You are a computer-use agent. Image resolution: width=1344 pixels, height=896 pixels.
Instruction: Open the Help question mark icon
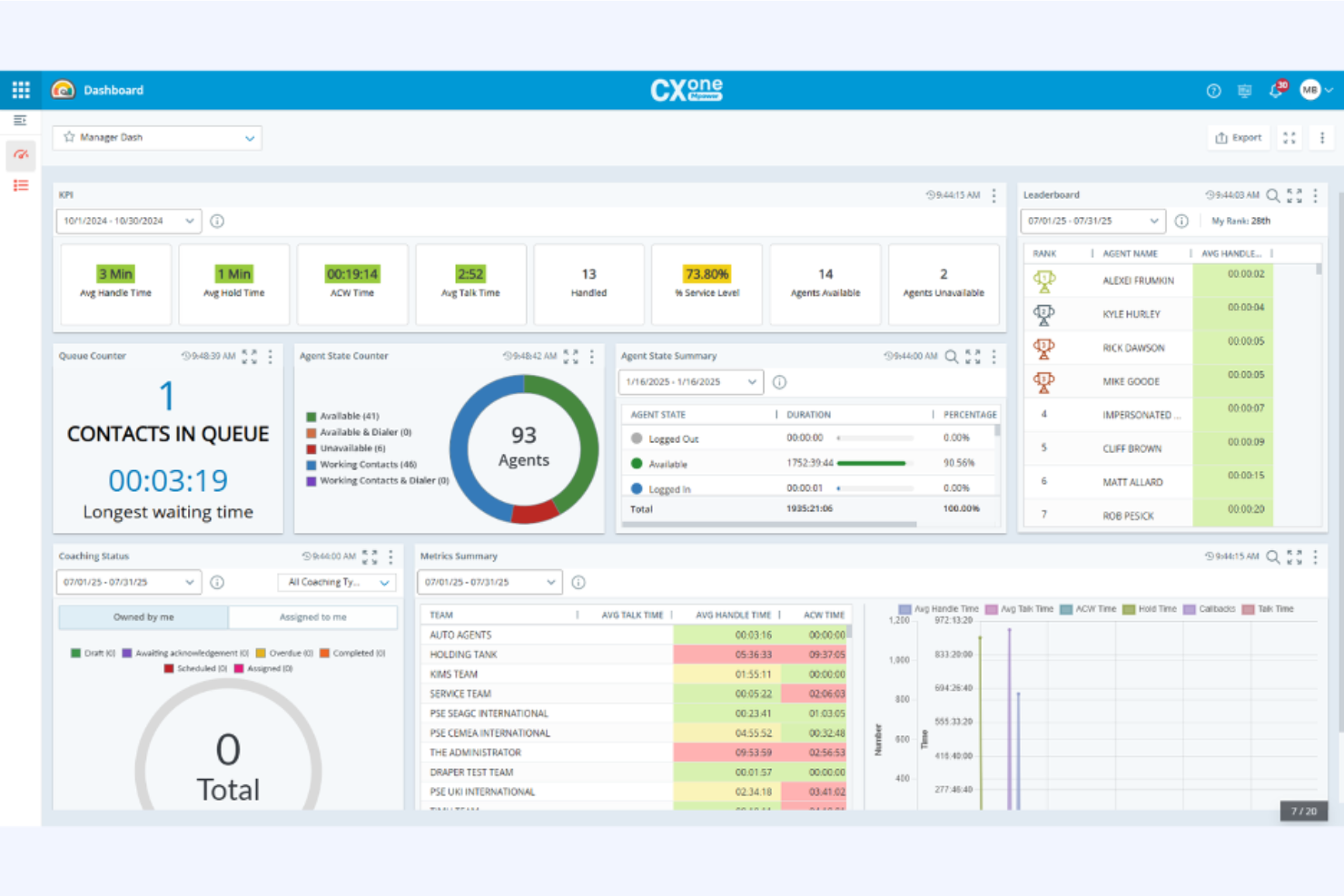point(1214,90)
